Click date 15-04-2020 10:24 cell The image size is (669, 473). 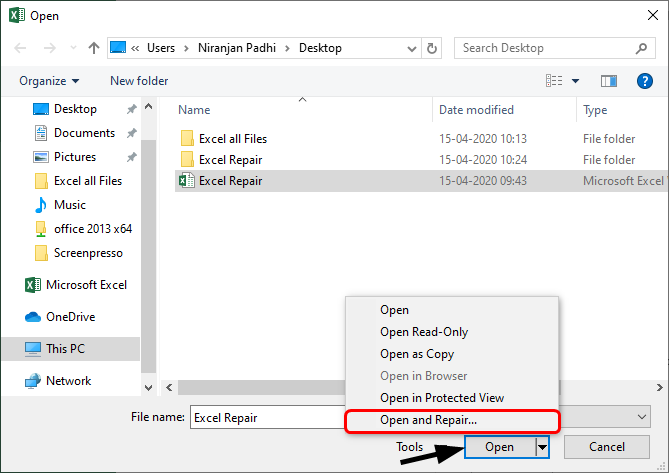point(483,160)
